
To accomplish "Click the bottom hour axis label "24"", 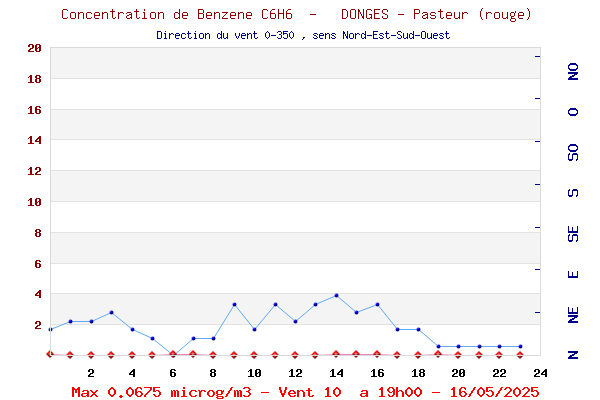I will pos(540,373).
